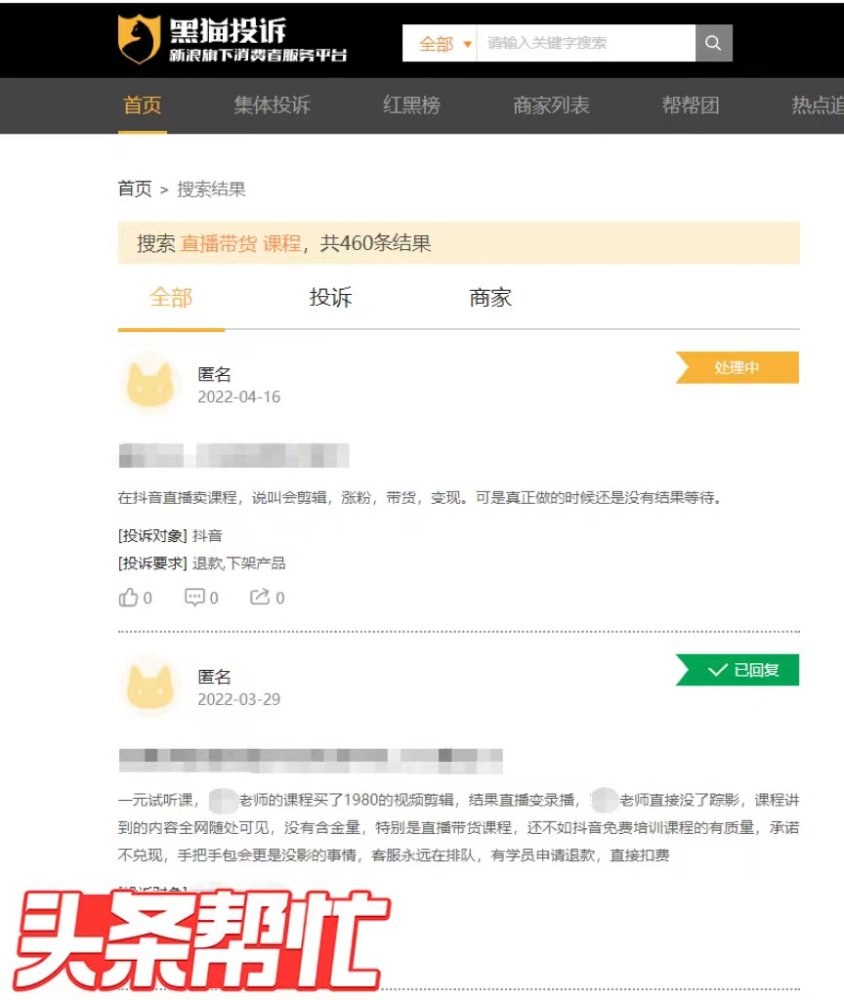
Task: Focus the 请输入关键字搜索 search field
Action: click(586, 43)
